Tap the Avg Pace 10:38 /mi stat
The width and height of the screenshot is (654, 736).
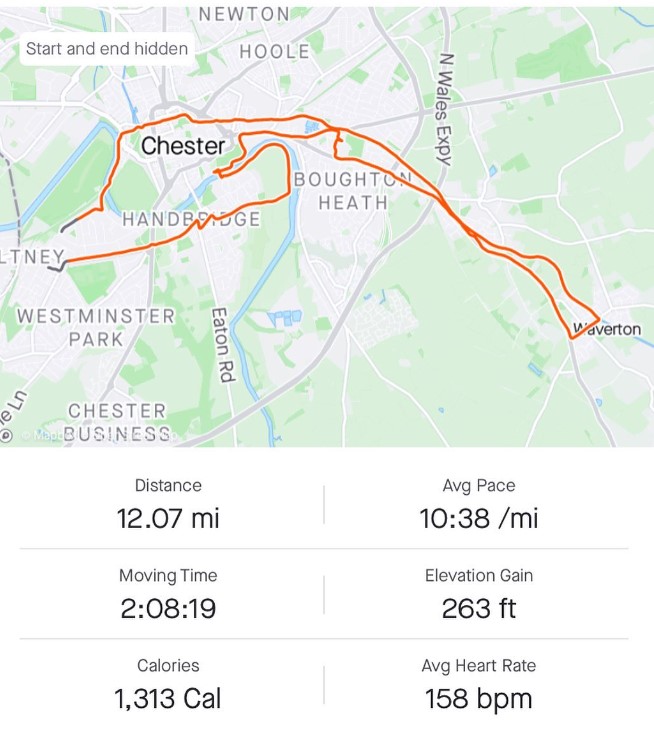pyautogui.click(x=479, y=505)
